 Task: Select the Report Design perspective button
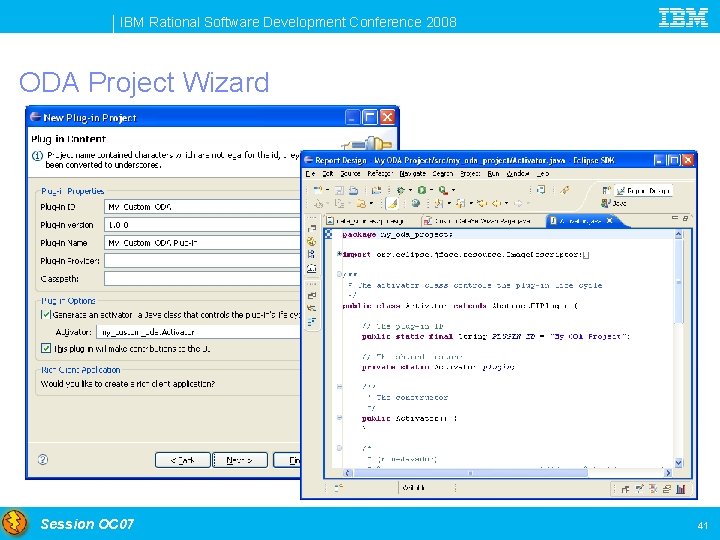(x=644, y=190)
